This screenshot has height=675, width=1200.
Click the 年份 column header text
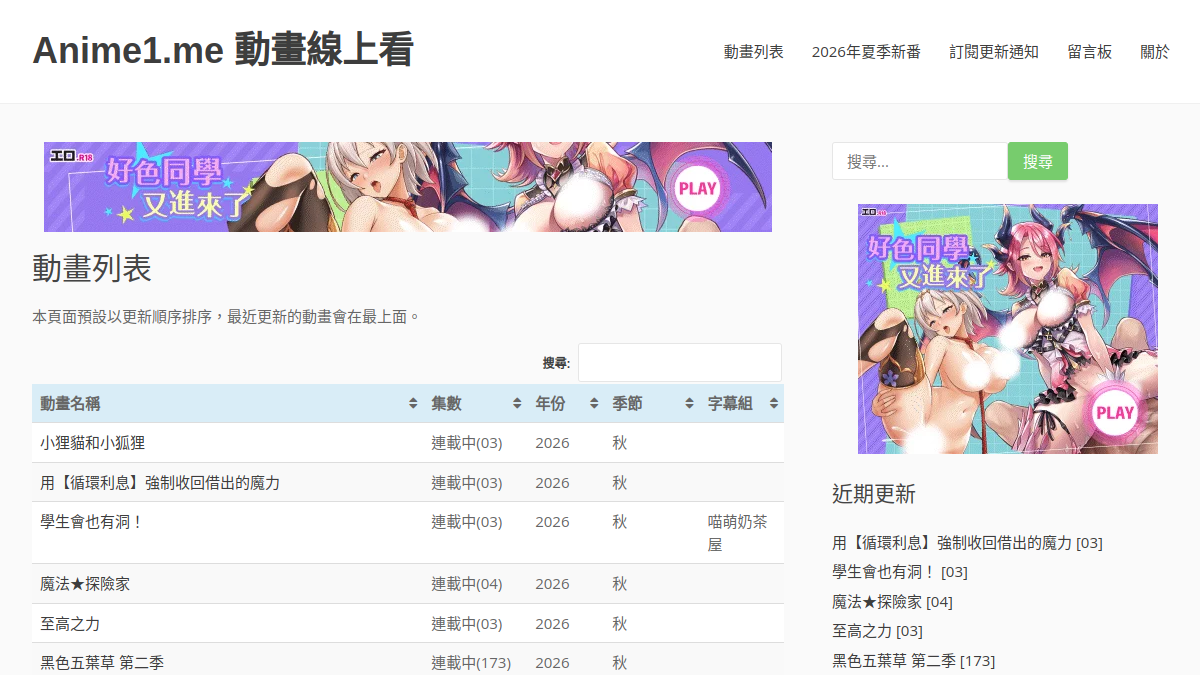pyautogui.click(x=550, y=404)
